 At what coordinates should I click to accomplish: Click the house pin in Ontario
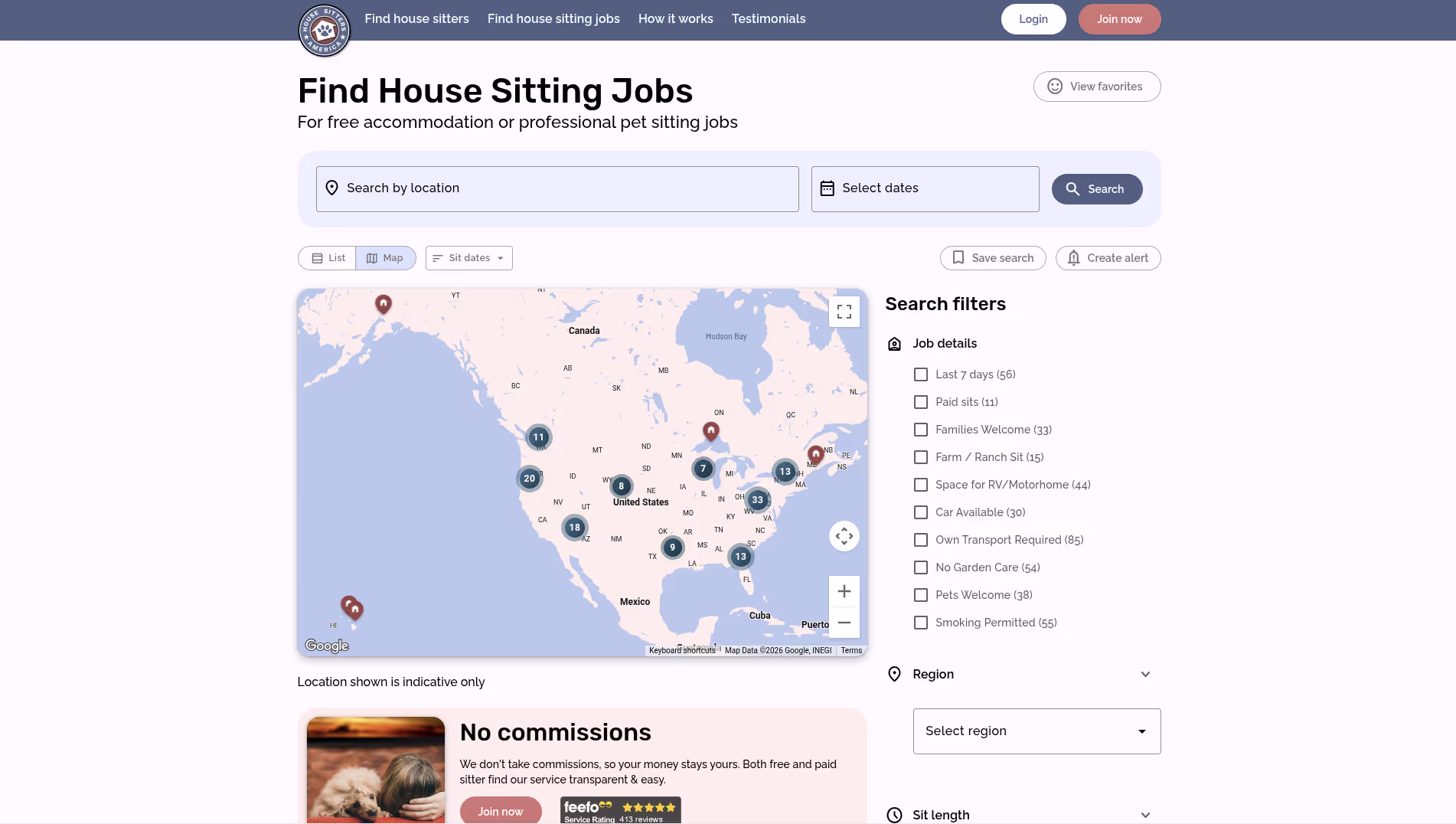pyautogui.click(x=710, y=431)
